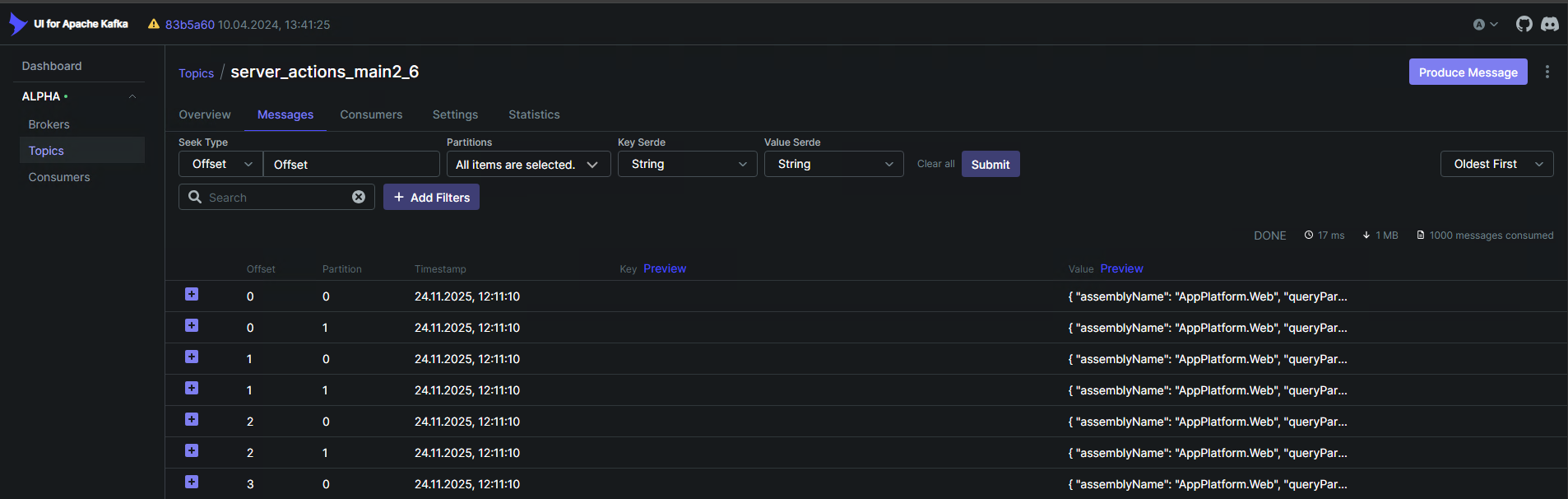Change sort order from Oldest First

click(1496, 164)
